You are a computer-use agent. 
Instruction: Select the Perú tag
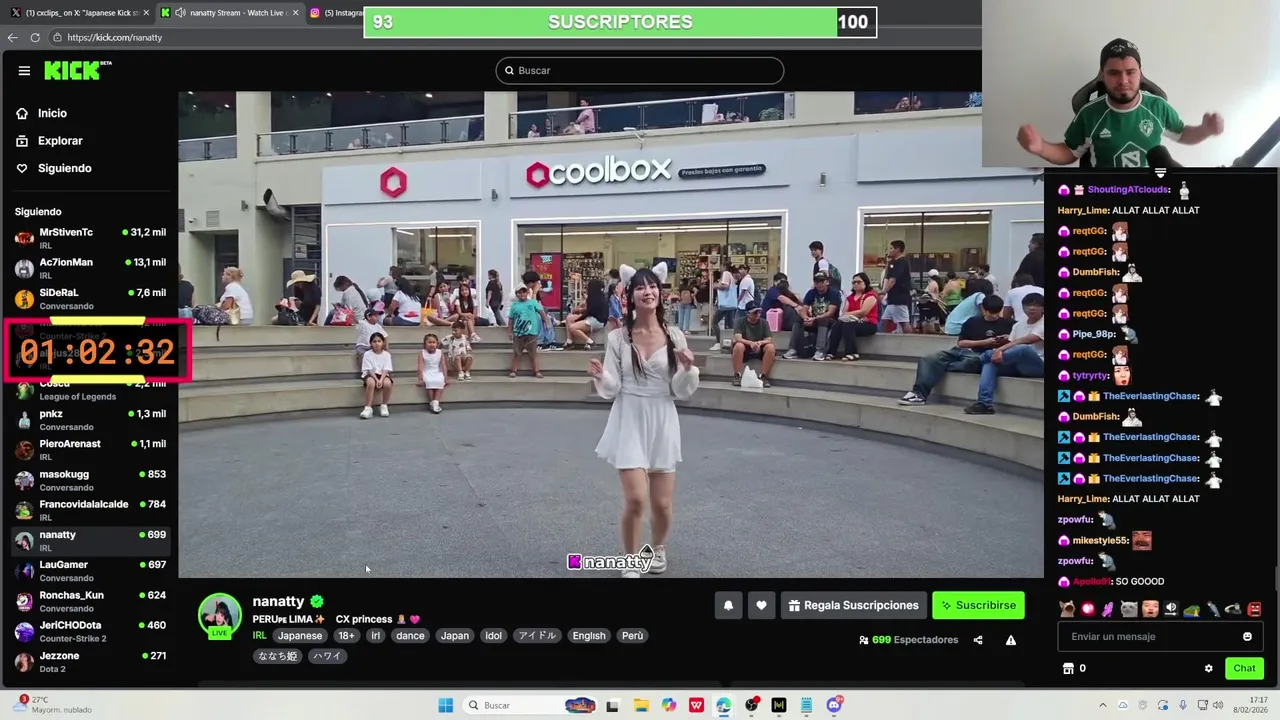633,636
